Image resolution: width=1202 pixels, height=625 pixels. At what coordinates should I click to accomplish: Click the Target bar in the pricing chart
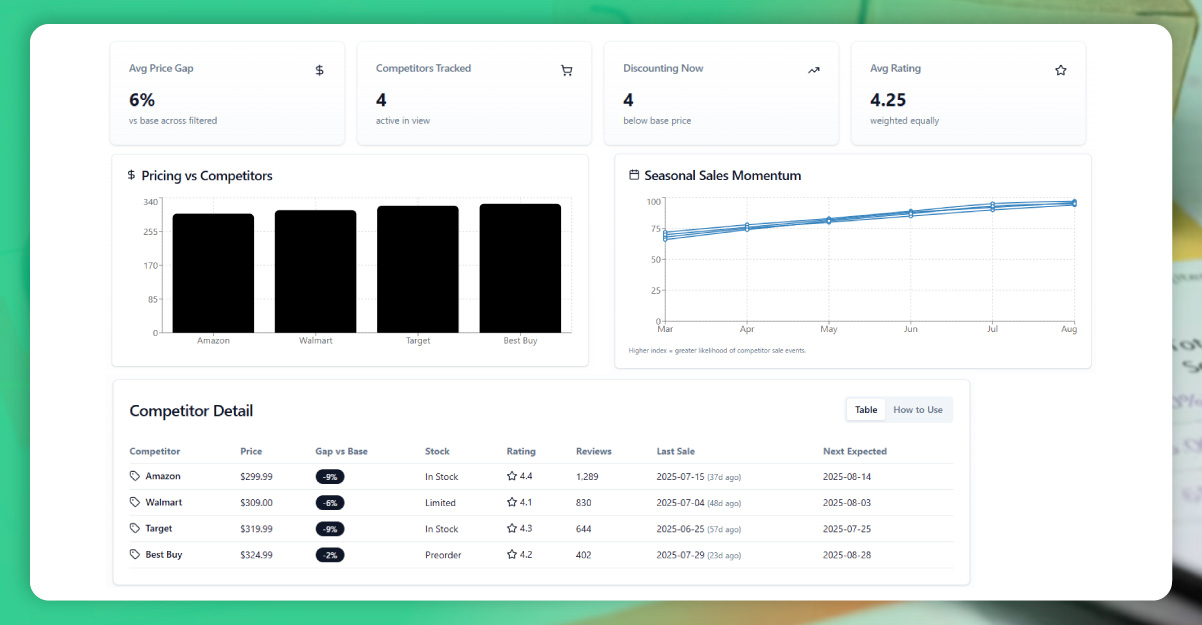click(418, 269)
